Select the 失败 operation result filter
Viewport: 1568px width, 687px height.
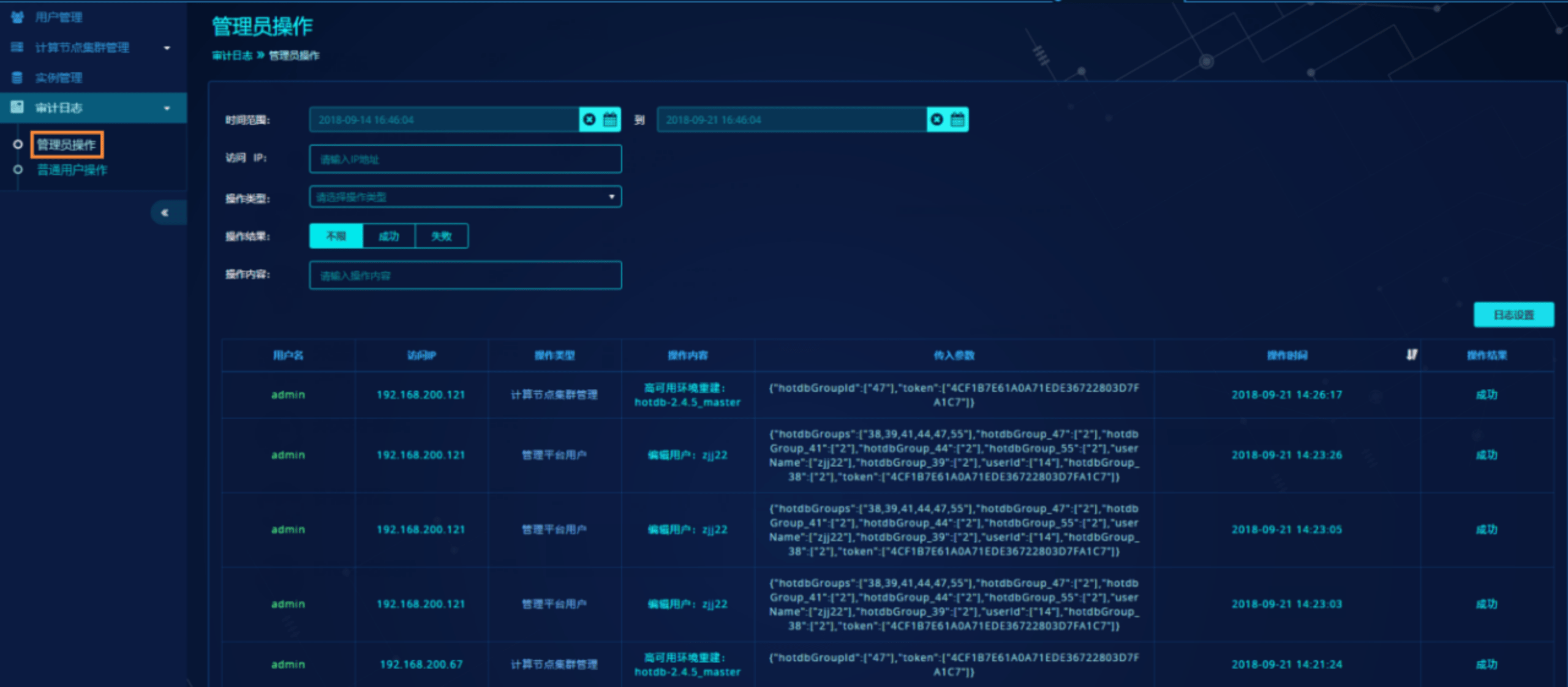tap(441, 236)
